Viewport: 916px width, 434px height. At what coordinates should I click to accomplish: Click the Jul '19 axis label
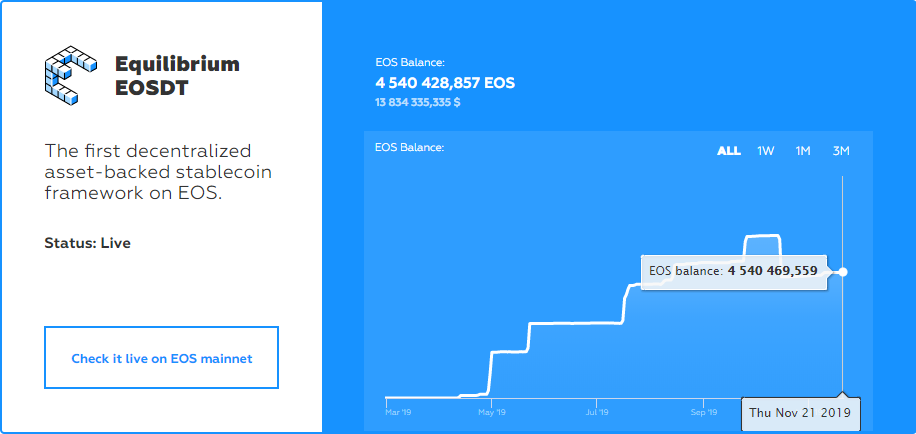[597, 411]
